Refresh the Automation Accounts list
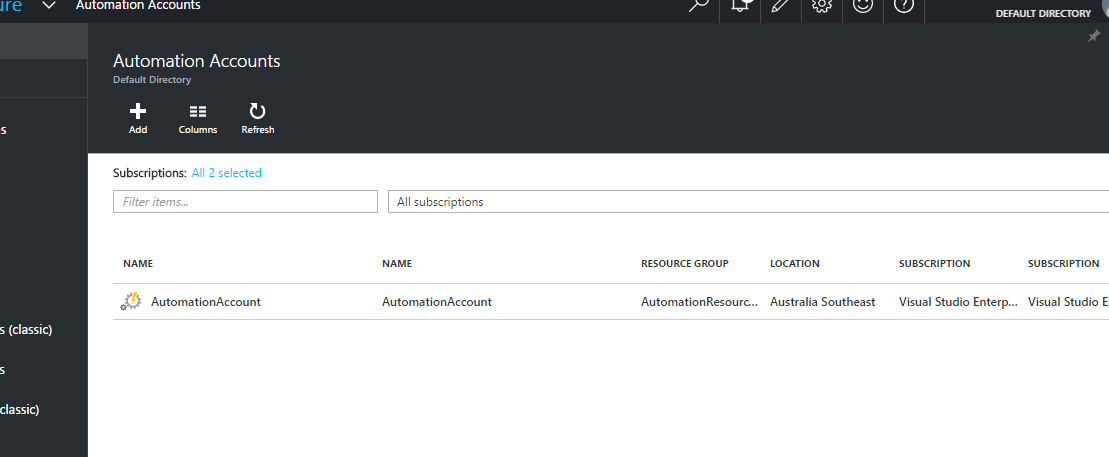 (257, 119)
